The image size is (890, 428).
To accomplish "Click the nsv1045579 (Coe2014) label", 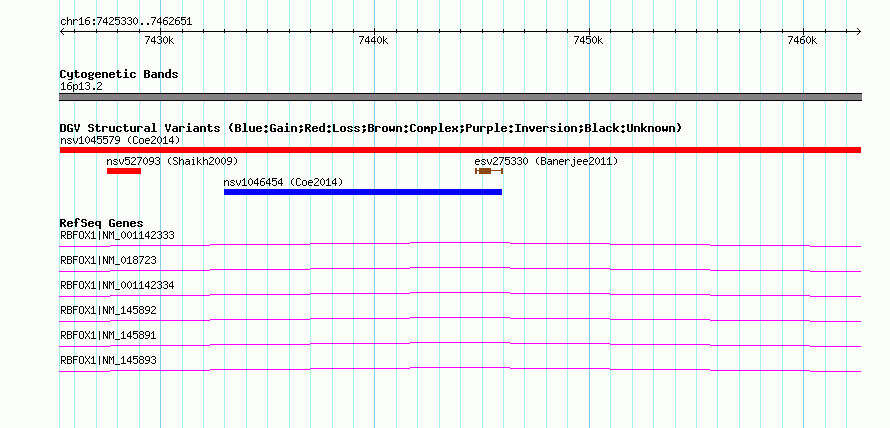I will 120,140.
